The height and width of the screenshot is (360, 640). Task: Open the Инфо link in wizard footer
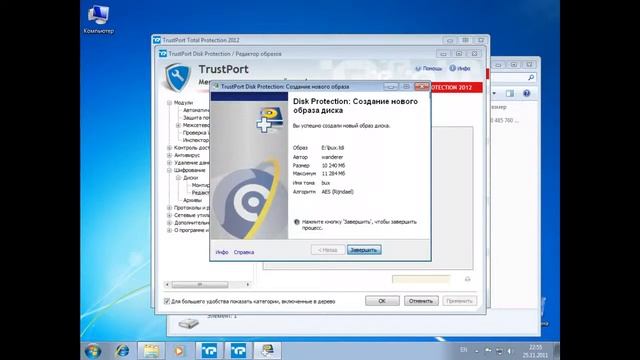[222, 252]
